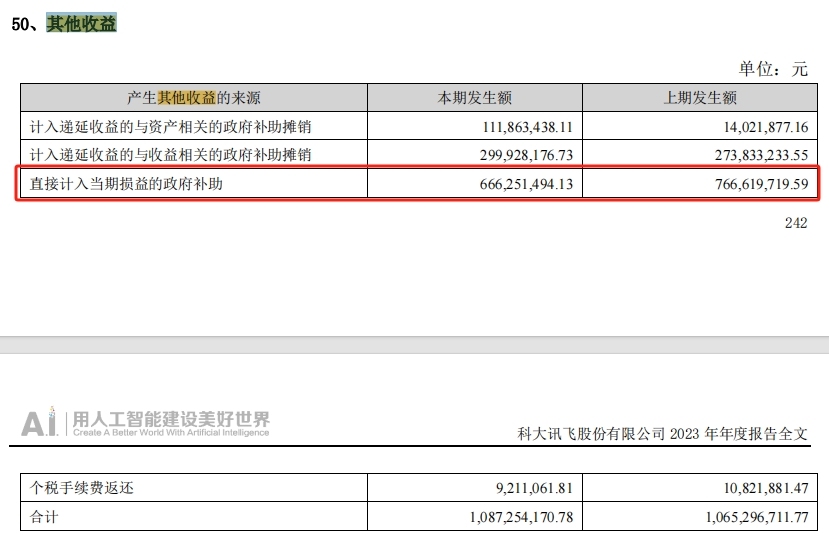Select the 合计 total row label
Image resolution: width=829 pixels, height=540 pixels.
[x=44, y=516]
